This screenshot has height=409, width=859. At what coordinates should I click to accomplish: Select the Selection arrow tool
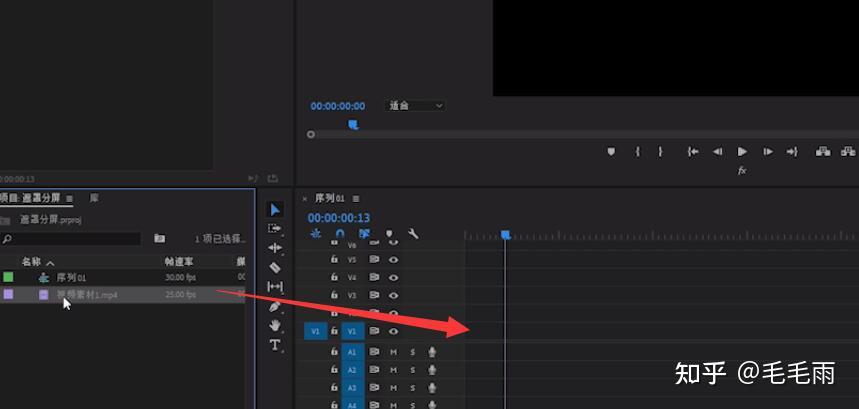(x=275, y=209)
